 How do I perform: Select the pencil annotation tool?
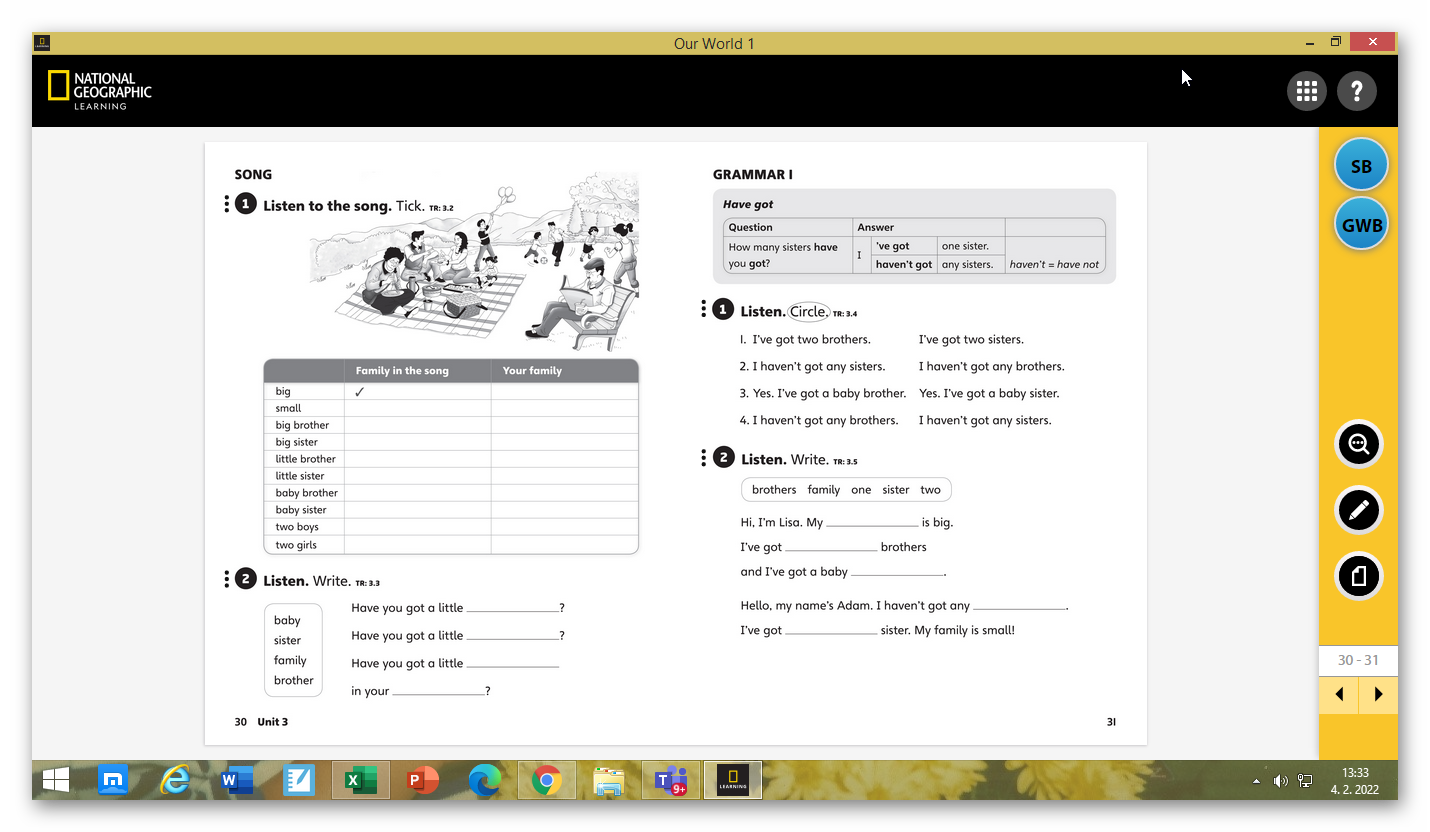coord(1358,510)
